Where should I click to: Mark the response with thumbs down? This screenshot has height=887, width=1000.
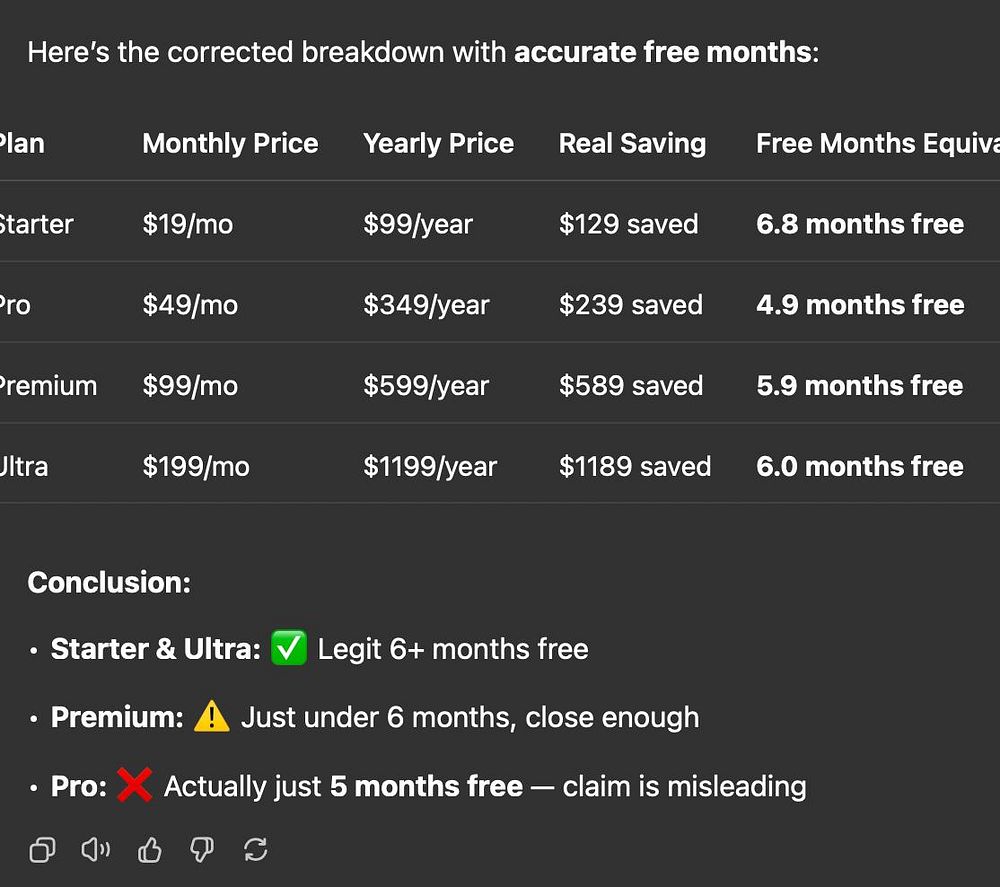[x=203, y=850]
